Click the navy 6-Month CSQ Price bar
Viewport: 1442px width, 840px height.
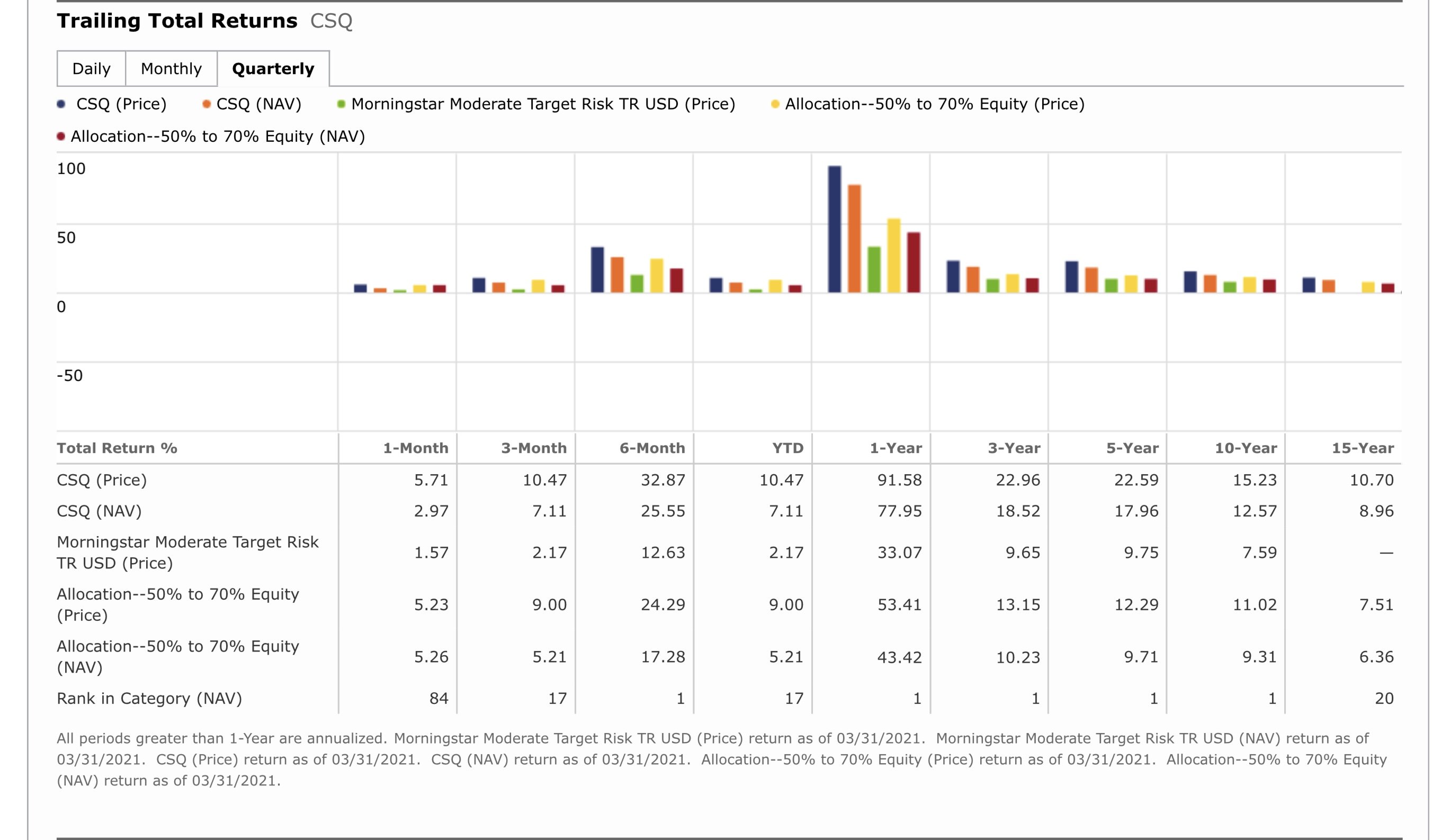(x=597, y=269)
